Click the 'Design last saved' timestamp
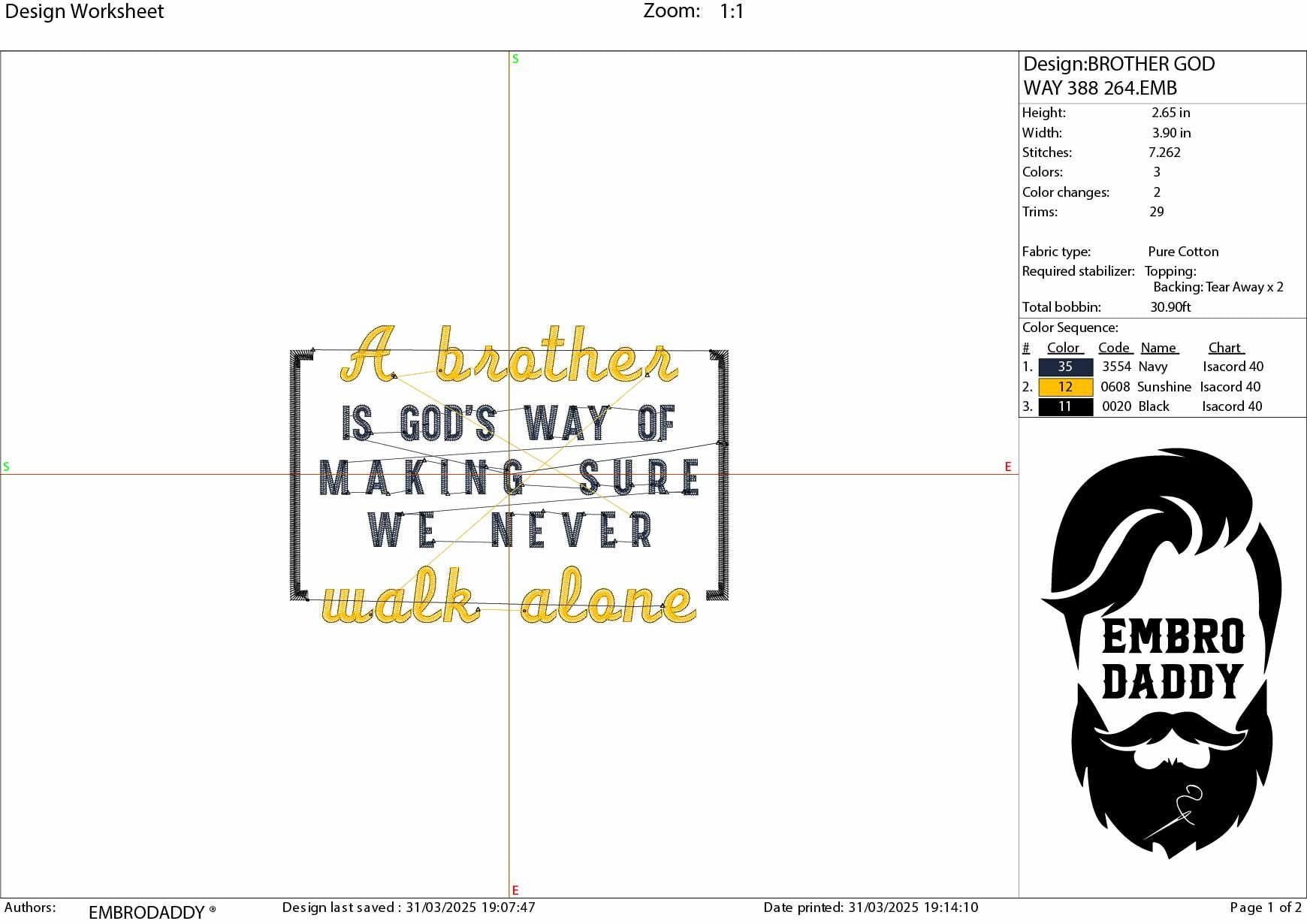The width and height of the screenshot is (1307, 924). tap(409, 907)
